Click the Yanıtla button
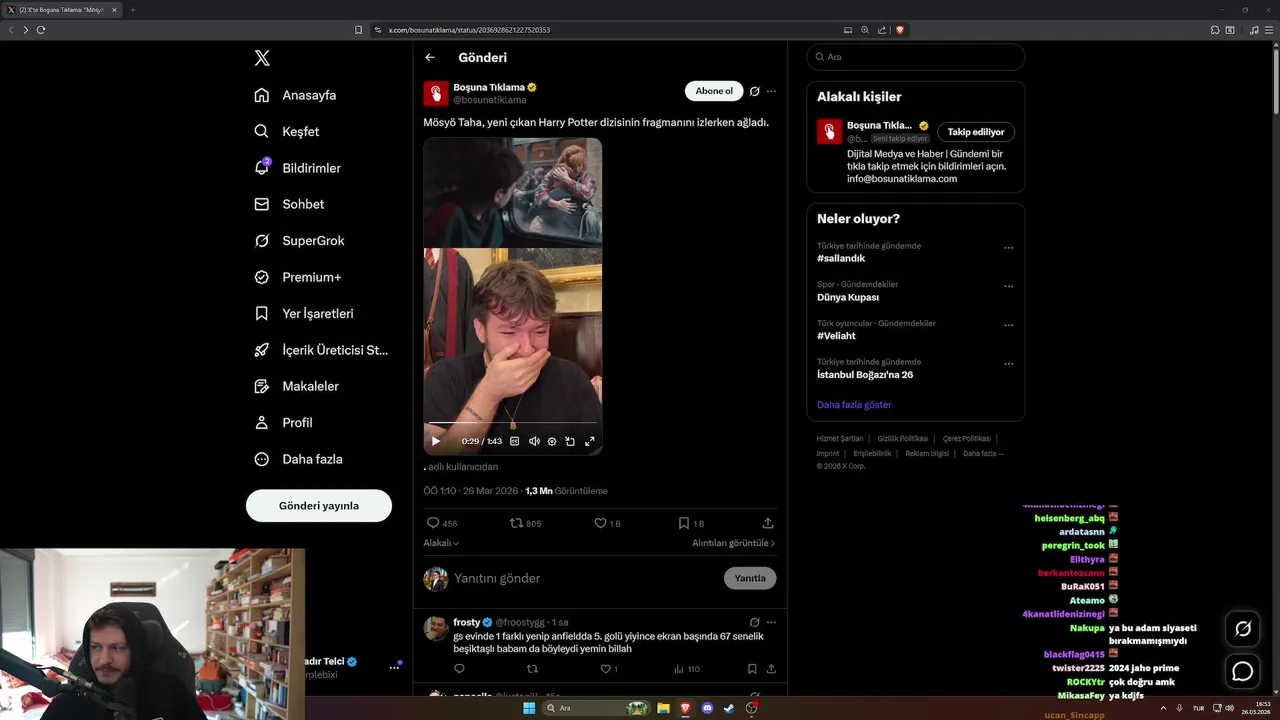1280x720 pixels. click(x=750, y=578)
